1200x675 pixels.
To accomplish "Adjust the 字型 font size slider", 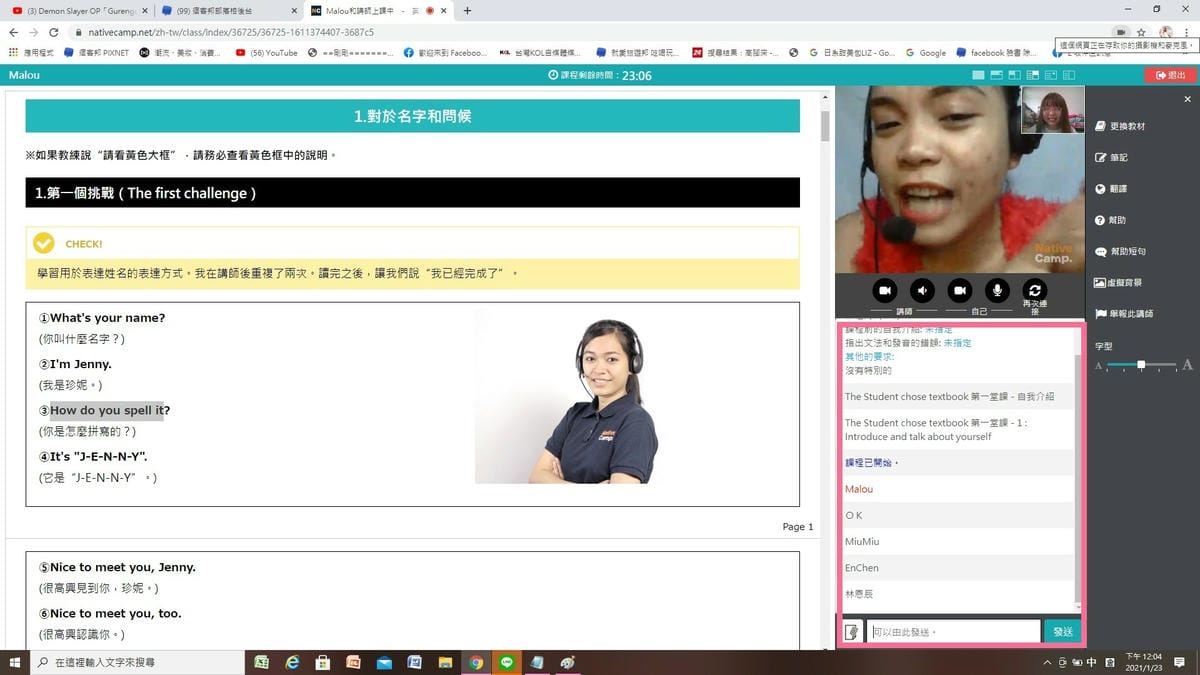I will tap(1143, 366).
